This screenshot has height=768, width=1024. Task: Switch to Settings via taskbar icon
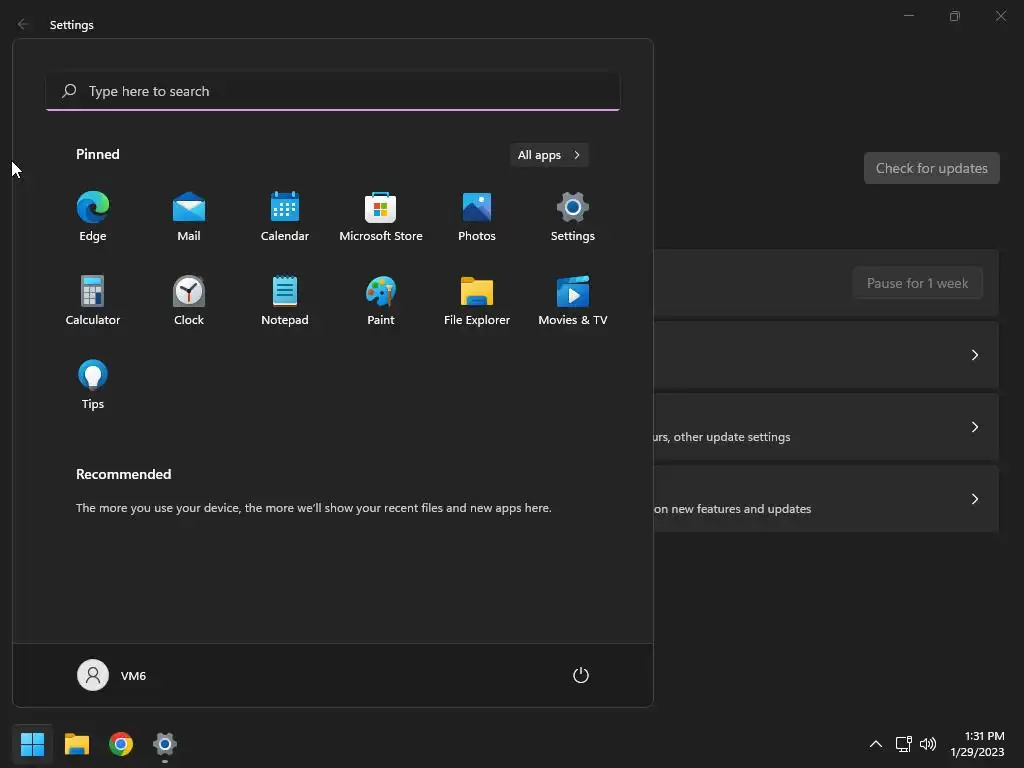tap(165, 744)
